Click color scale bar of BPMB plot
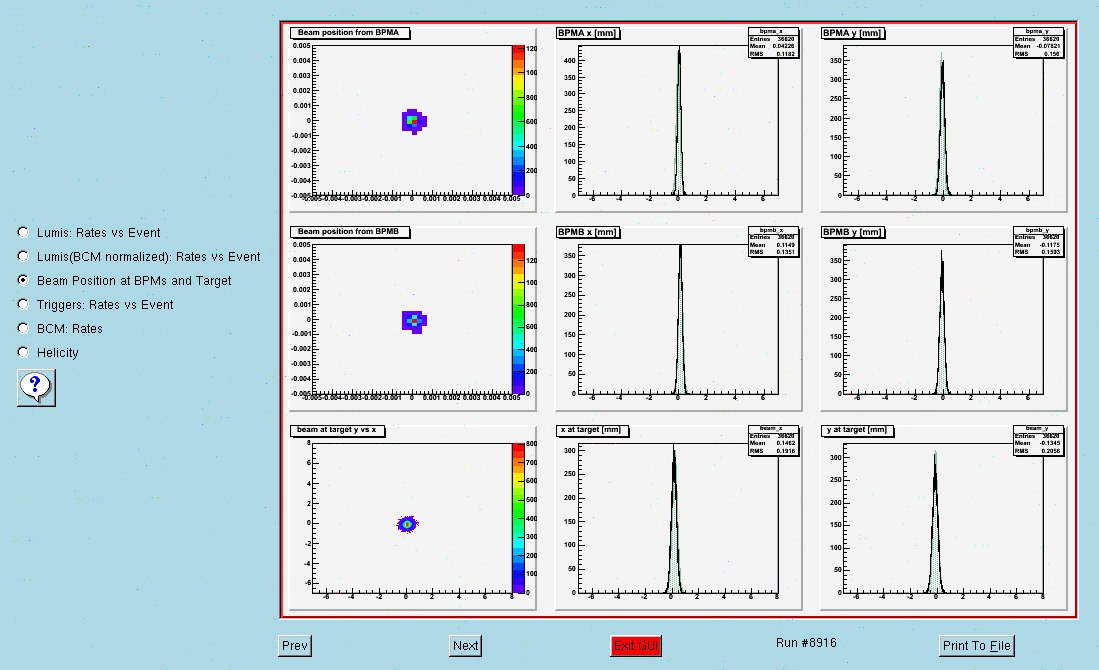Viewport: 1099px width, 670px height. click(x=519, y=319)
